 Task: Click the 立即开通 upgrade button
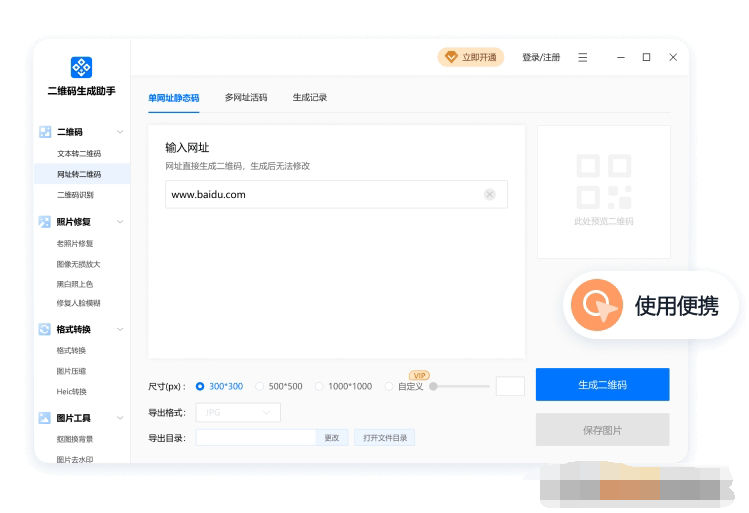[471, 57]
